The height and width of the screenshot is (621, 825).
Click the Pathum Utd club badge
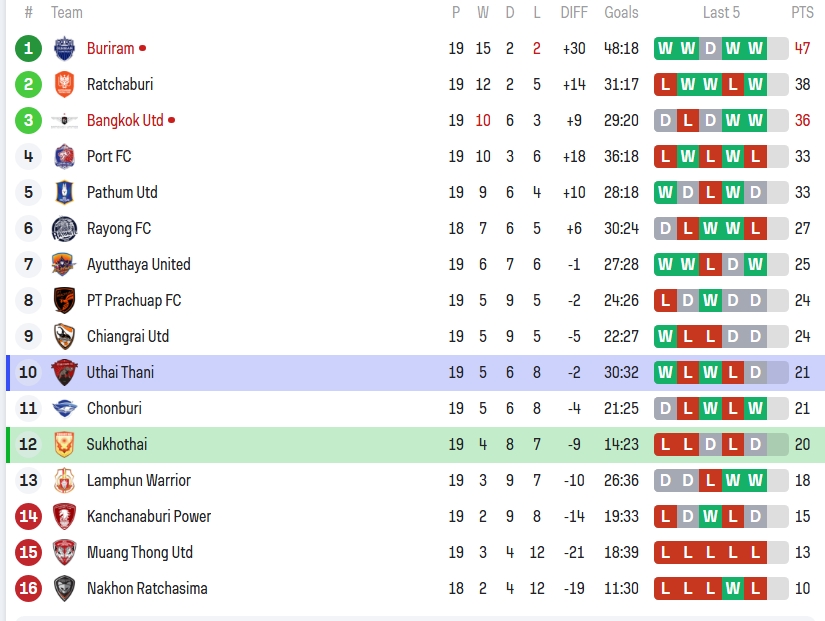(x=64, y=192)
